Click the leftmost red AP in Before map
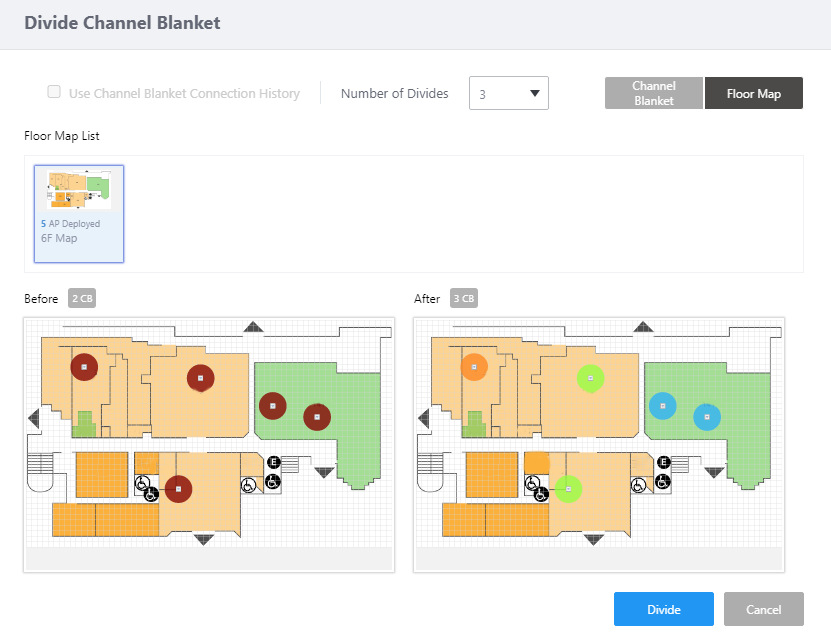 [84, 367]
